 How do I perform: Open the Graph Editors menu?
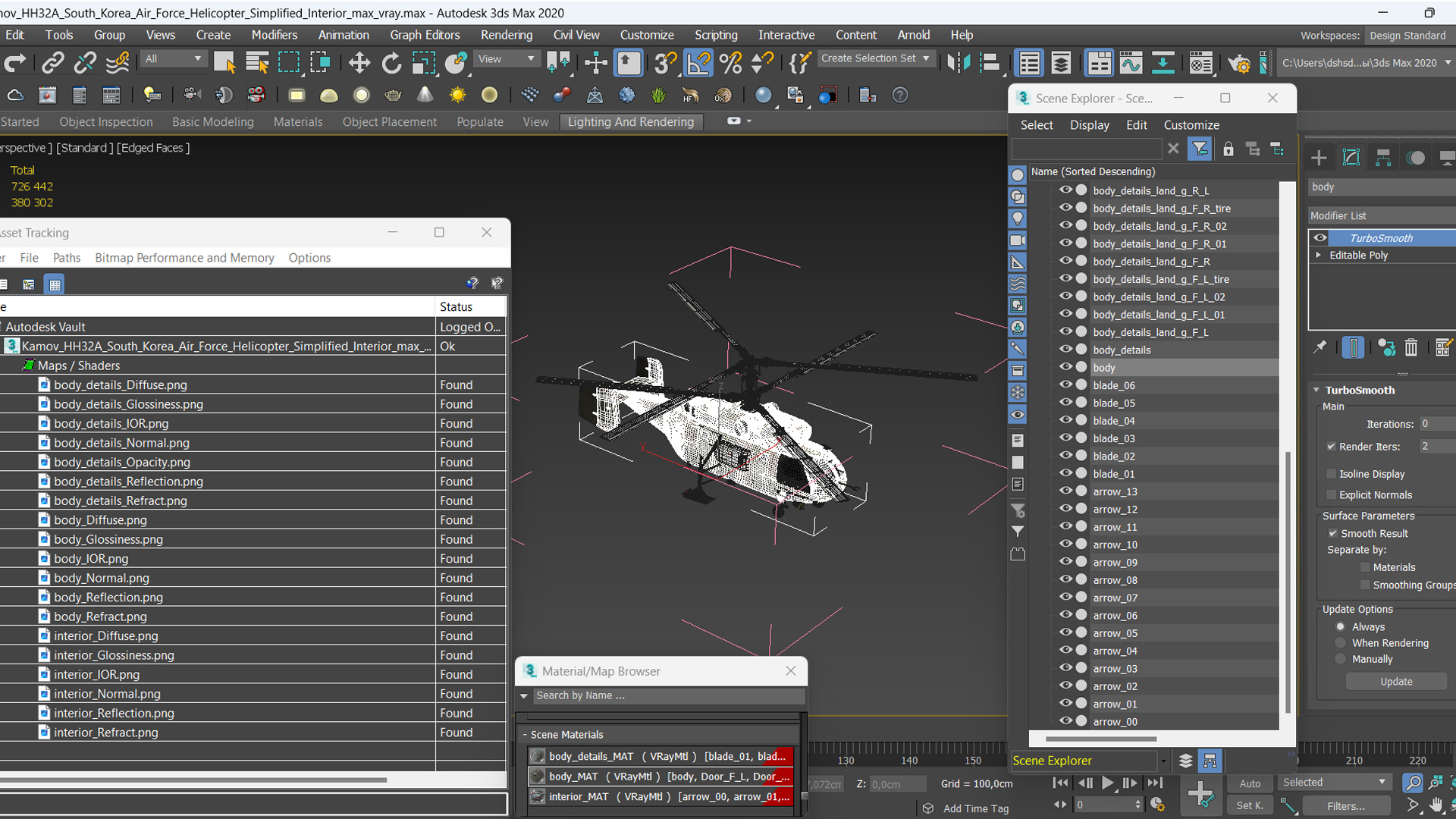pyautogui.click(x=425, y=35)
